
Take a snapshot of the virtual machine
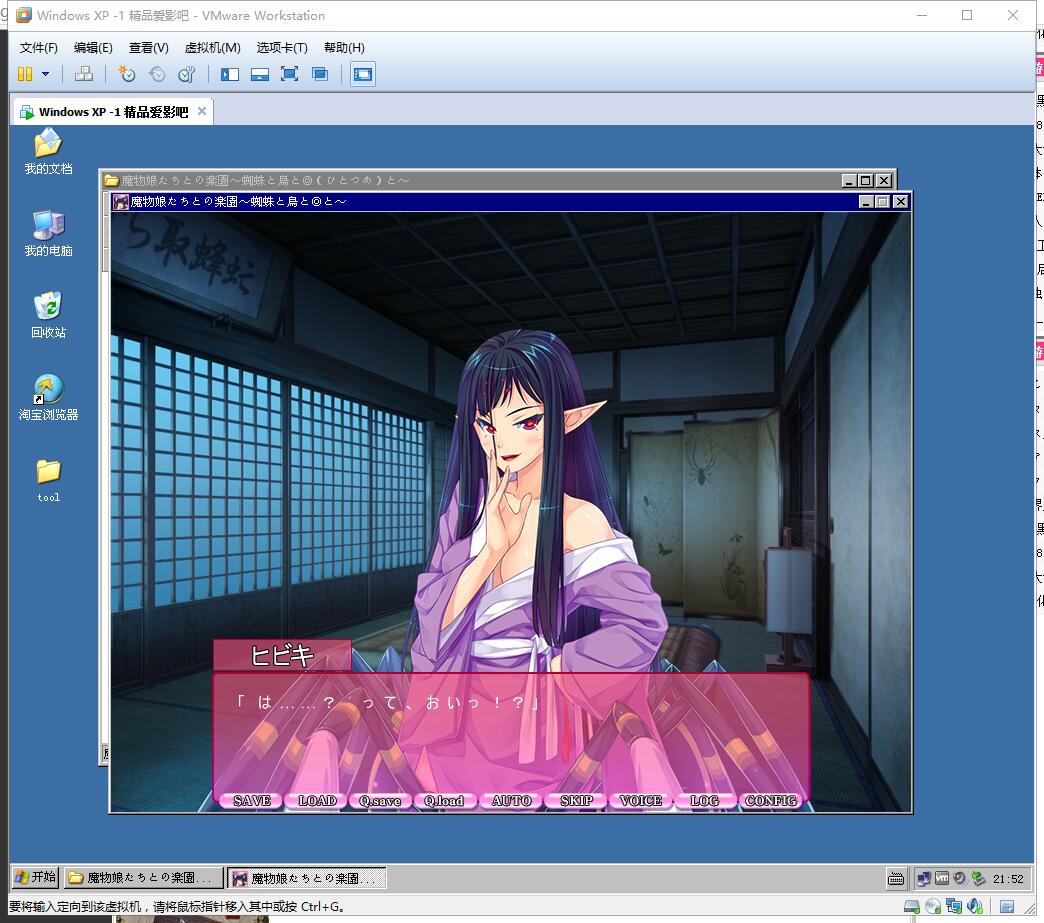coord(126,74)
